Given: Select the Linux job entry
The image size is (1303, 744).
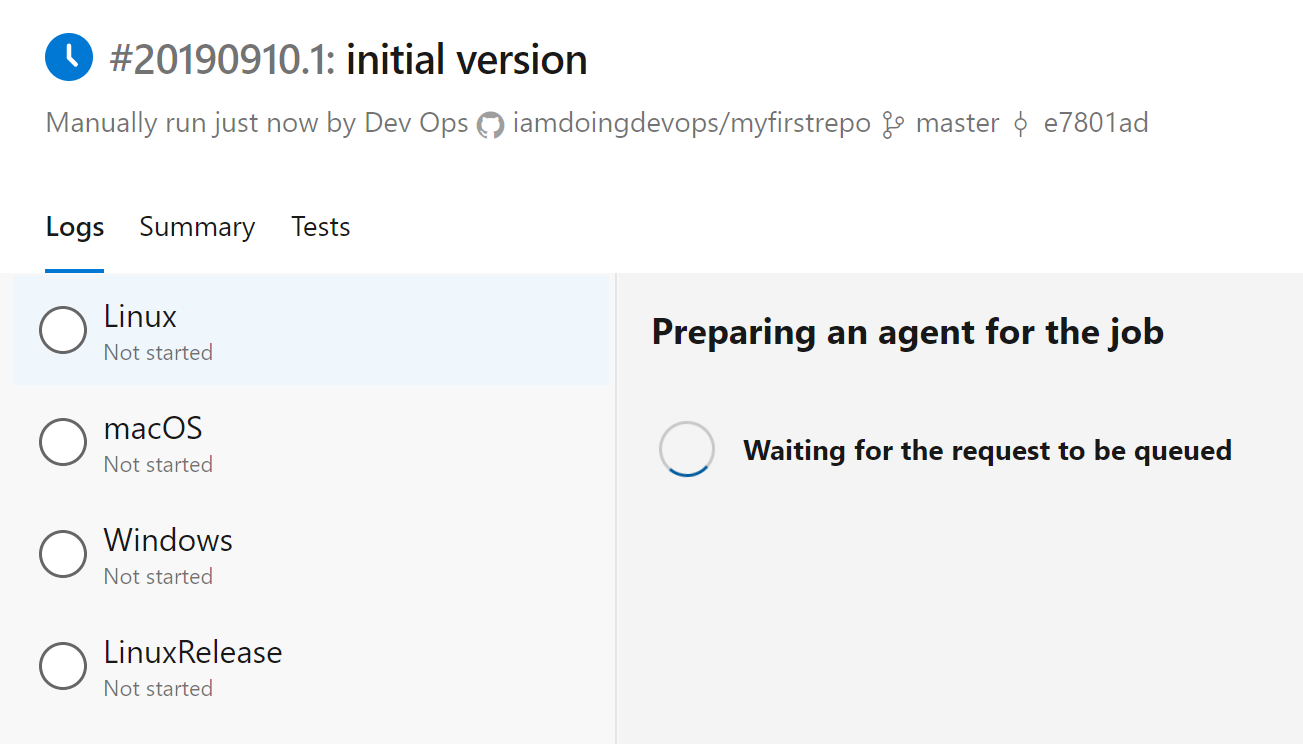Looking at the screenshot, I should [x=311, y=331].
